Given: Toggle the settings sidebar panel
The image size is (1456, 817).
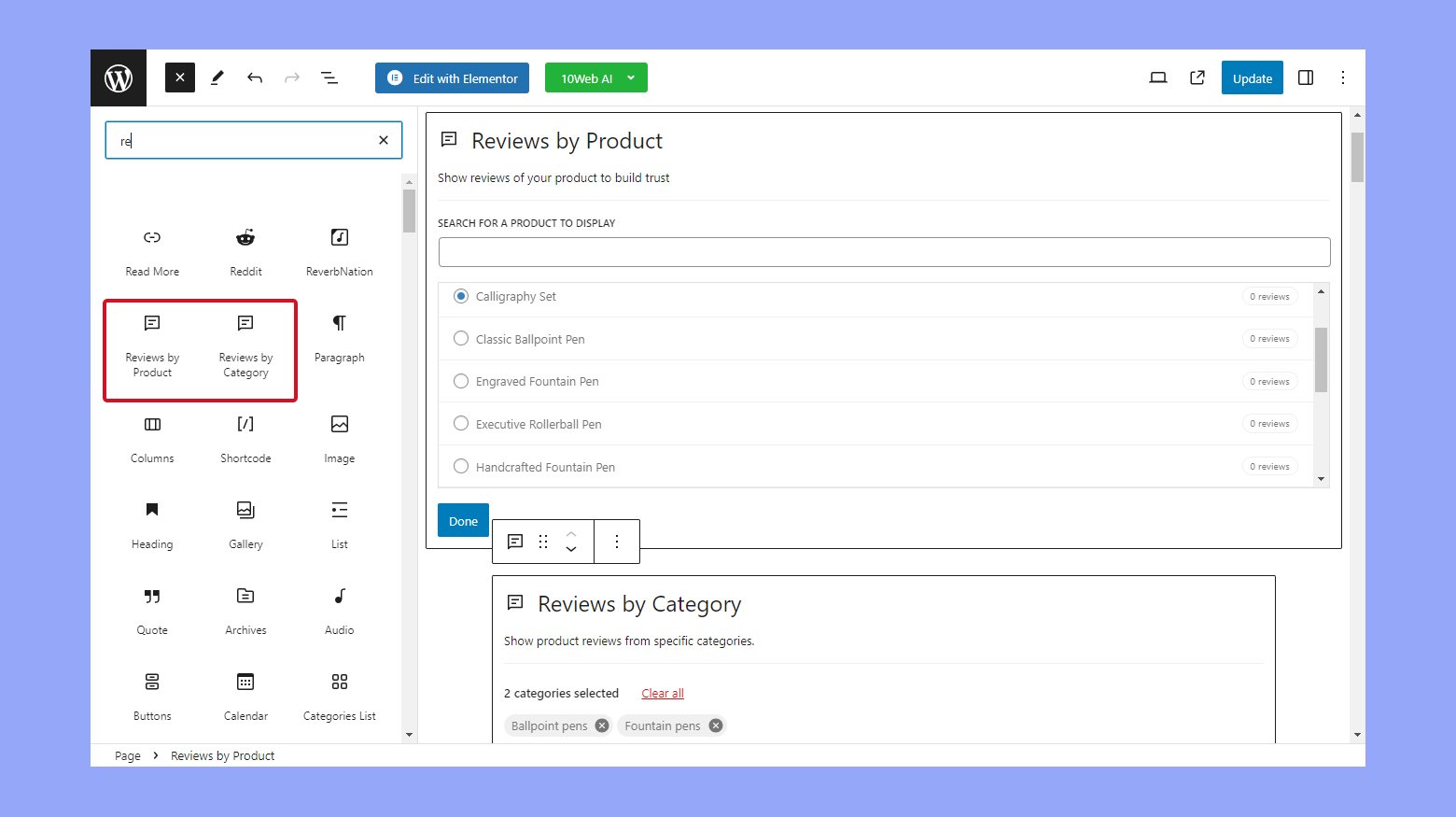Looking at the screenshot, I should [x=1306, y=78].
